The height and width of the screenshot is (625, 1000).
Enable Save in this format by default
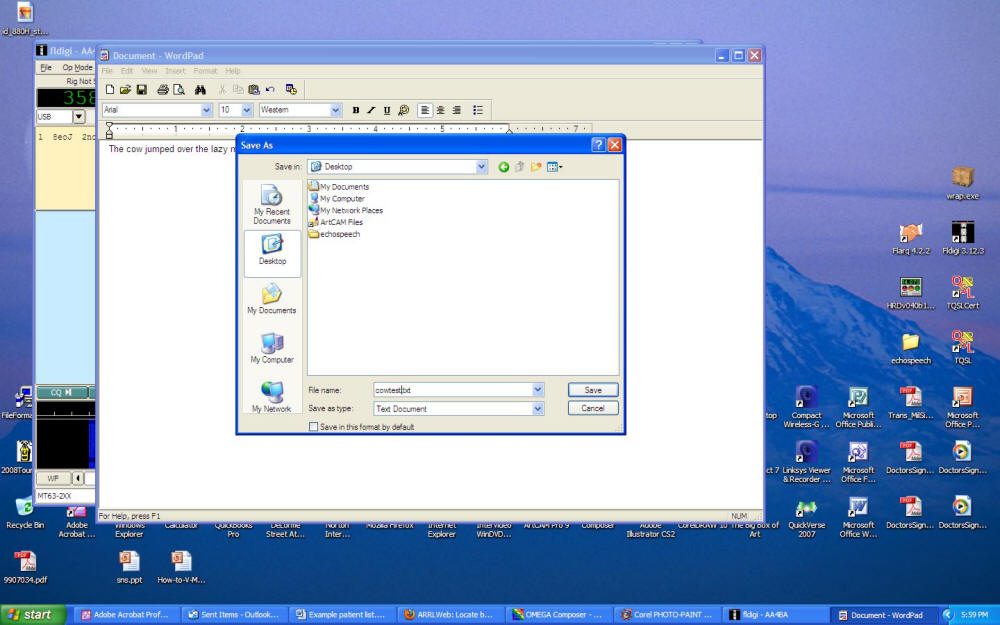coord(314,427)
